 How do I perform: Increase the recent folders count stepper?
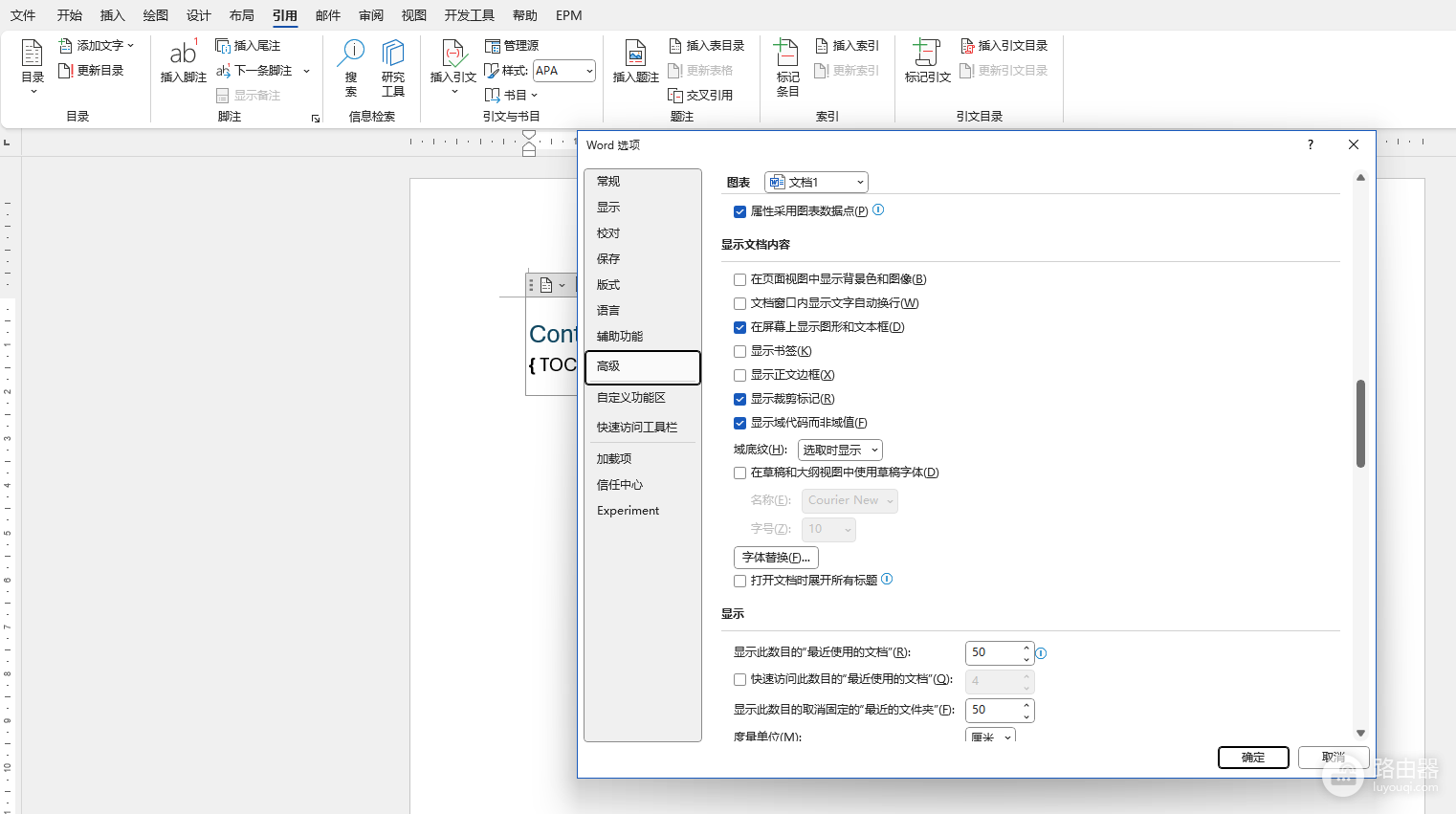[x=1026, y=705]
